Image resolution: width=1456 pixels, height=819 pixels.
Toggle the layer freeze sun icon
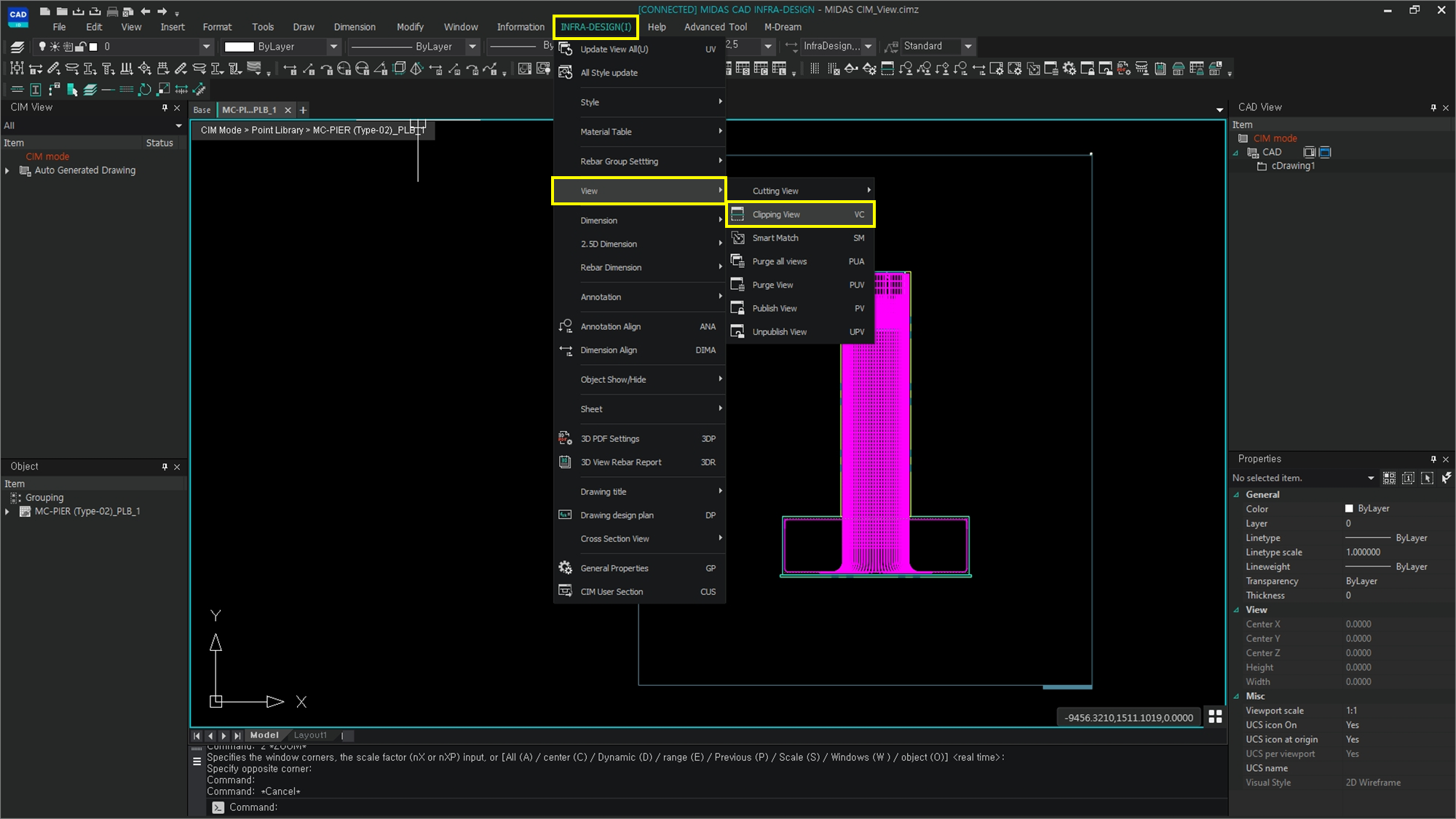point(55,47)
